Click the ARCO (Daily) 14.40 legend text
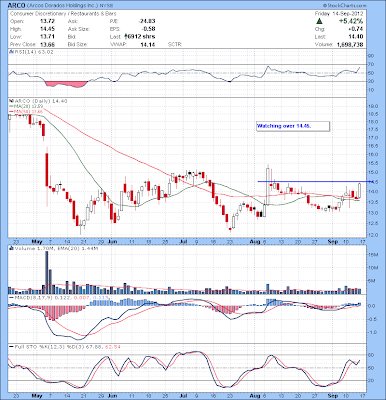386x400 pixels. click(40, 101)
